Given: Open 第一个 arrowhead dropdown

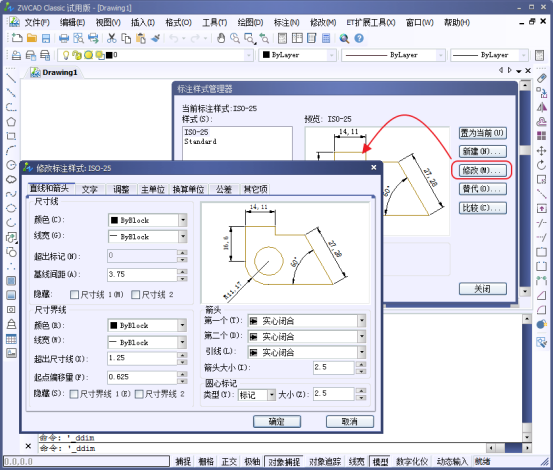Looking at the screenshot, I should (362, 321).
